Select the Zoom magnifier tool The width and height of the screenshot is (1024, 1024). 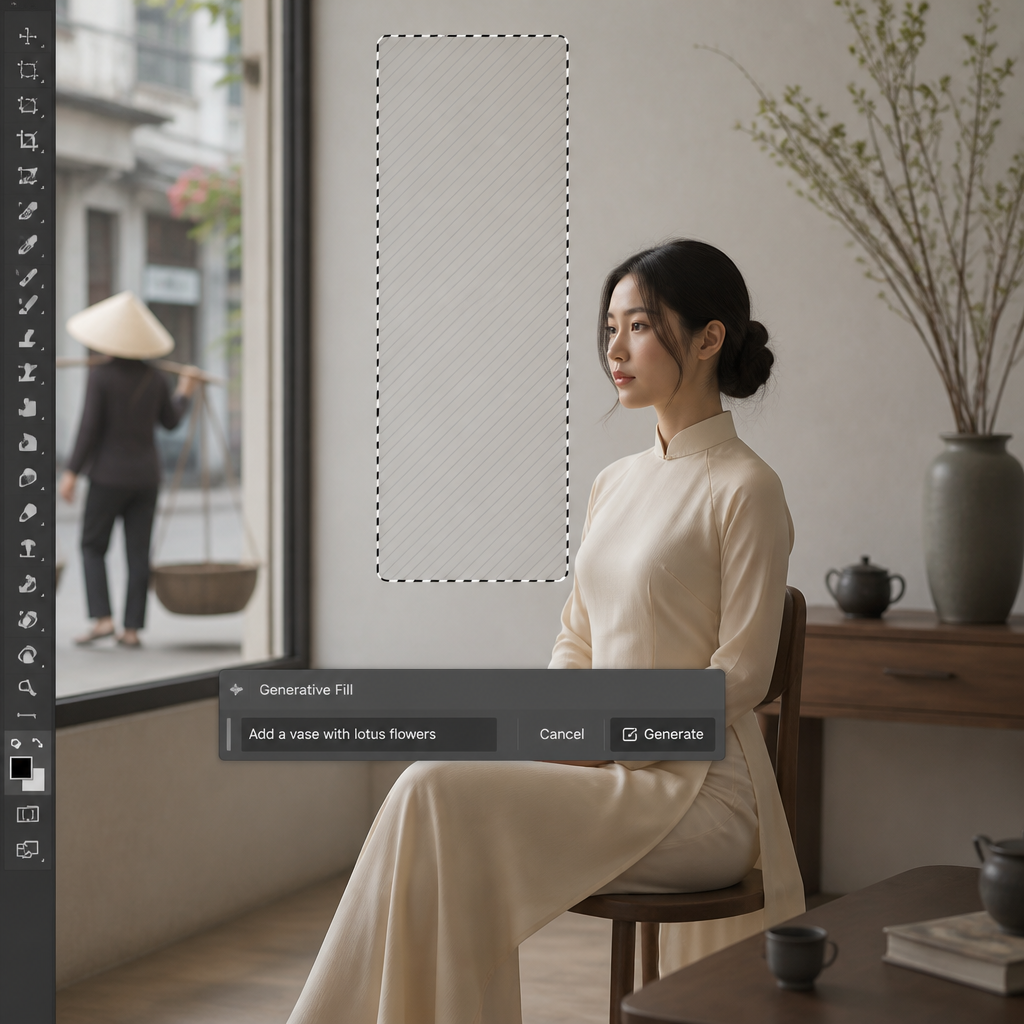[x=27, y=687]
